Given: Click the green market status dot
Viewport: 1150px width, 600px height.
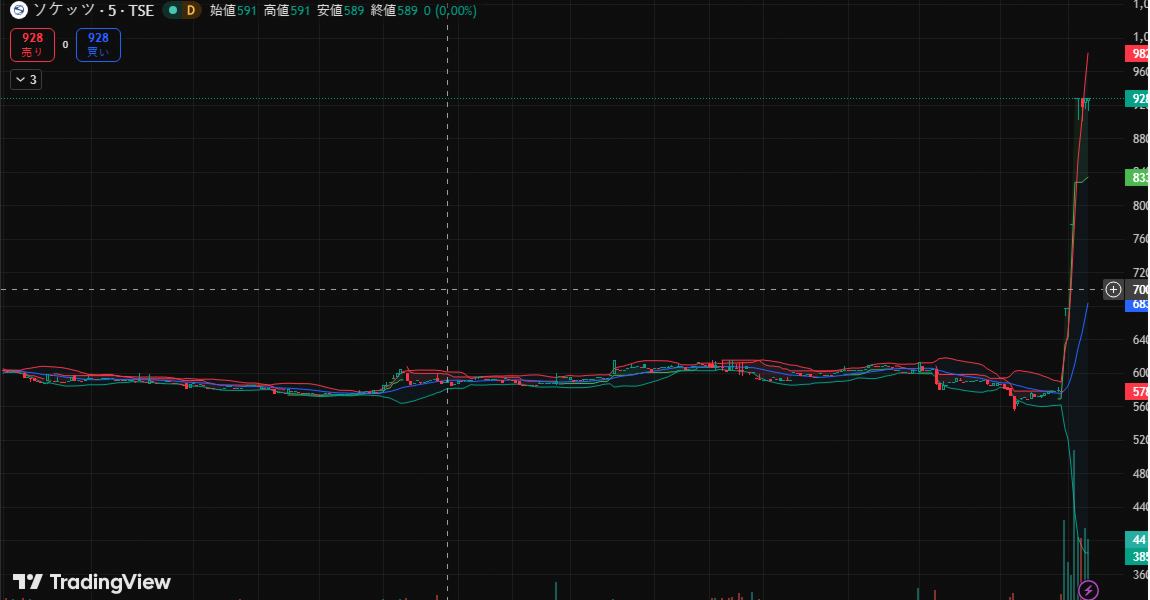Looking at the screenshot, I should (173, 10).
